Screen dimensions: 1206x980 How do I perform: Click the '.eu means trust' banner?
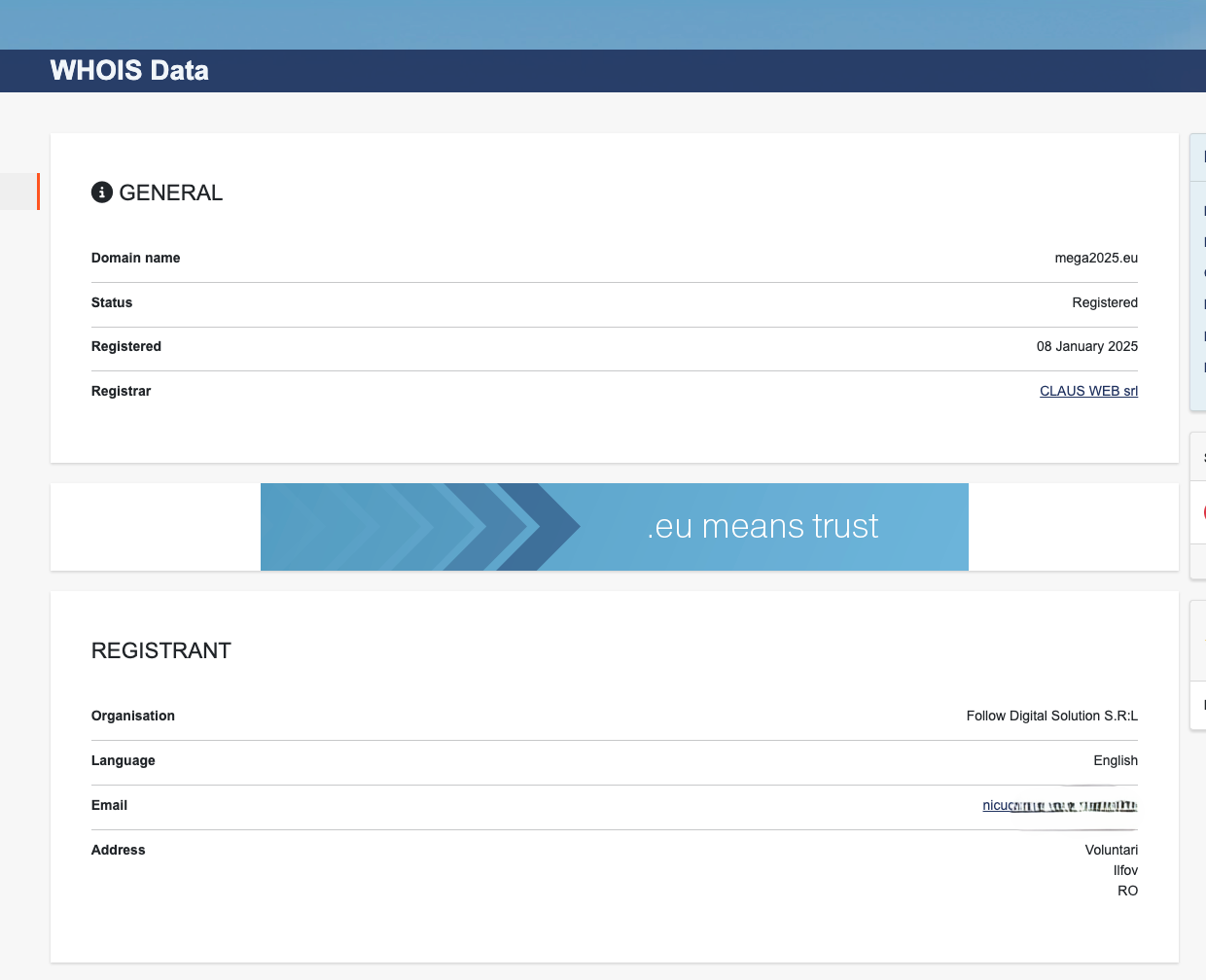click(x=762, y=526)
